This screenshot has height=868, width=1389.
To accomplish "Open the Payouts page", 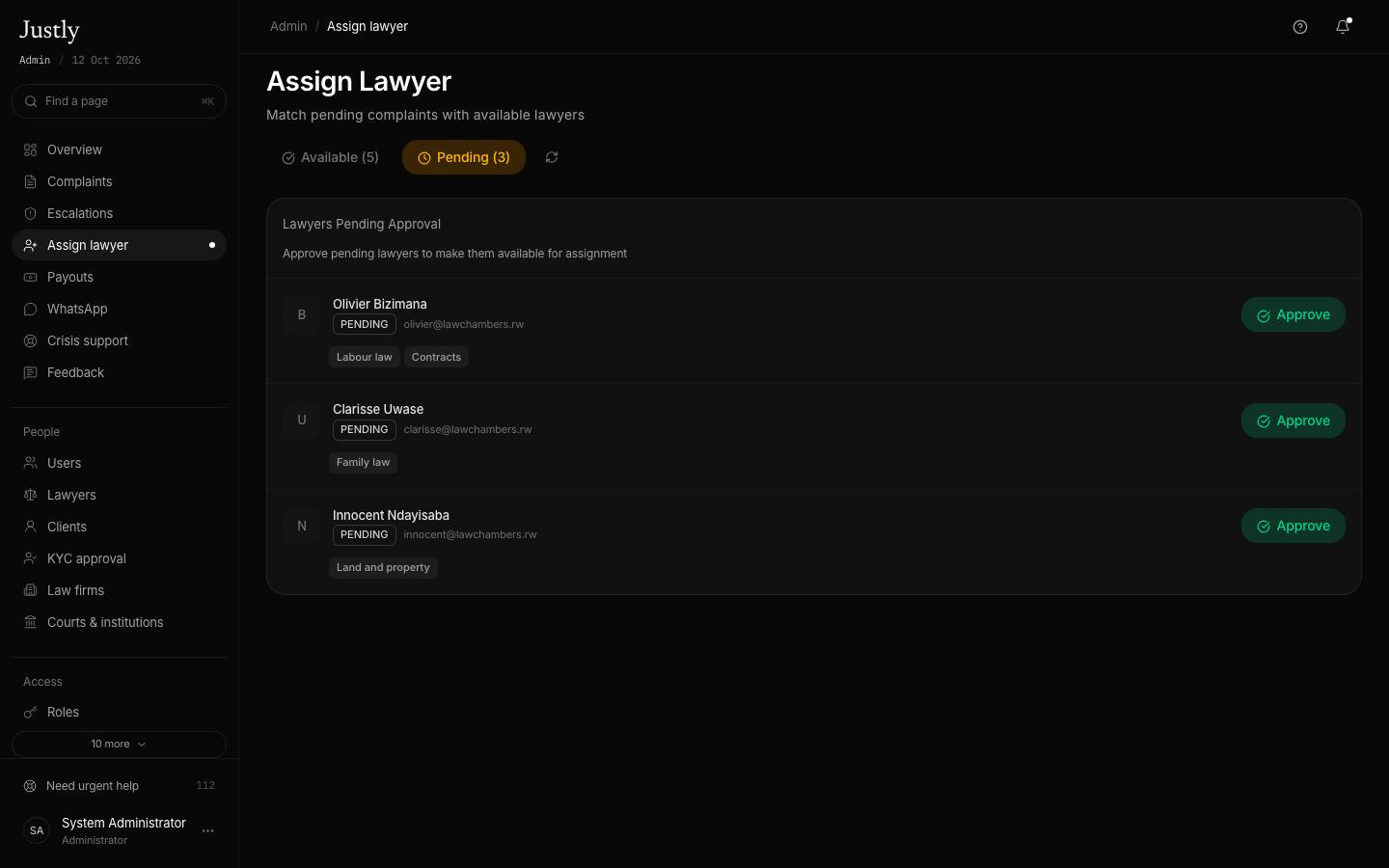I will 119,277.
